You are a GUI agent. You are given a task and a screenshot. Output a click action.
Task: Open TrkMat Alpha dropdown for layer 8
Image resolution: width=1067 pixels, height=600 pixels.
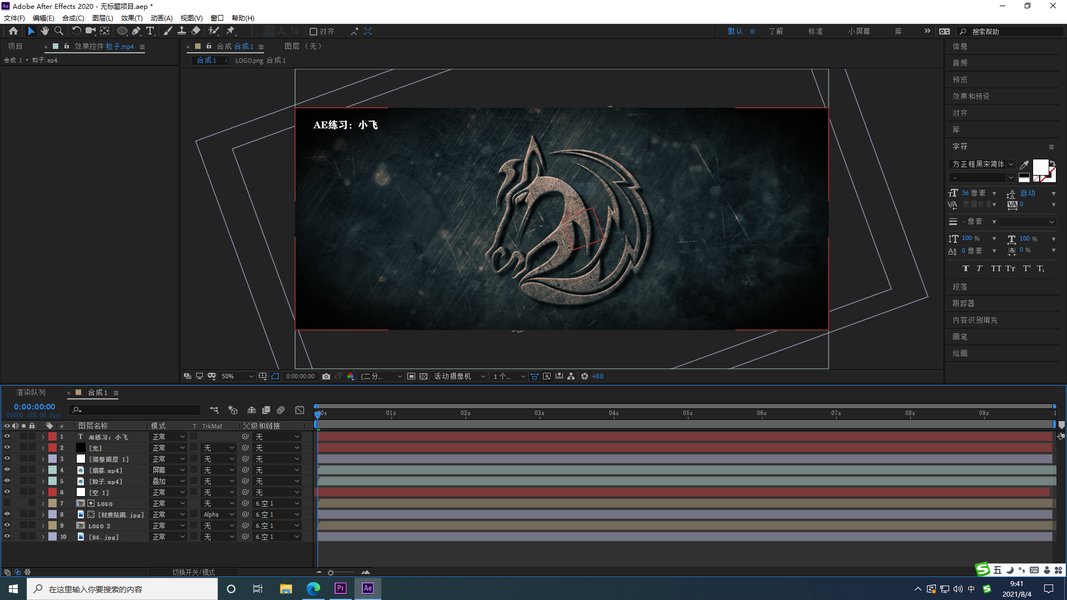(218, 514)
